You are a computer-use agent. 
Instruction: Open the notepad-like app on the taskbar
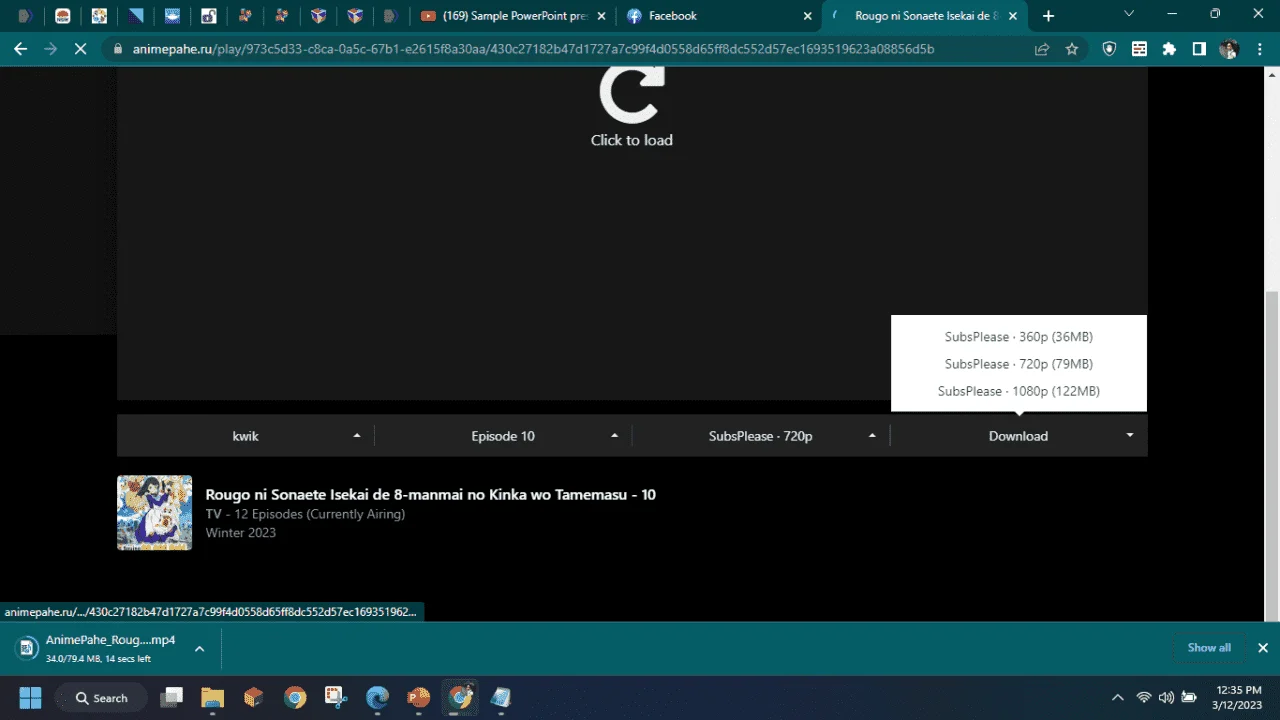[x=501, y=698]
